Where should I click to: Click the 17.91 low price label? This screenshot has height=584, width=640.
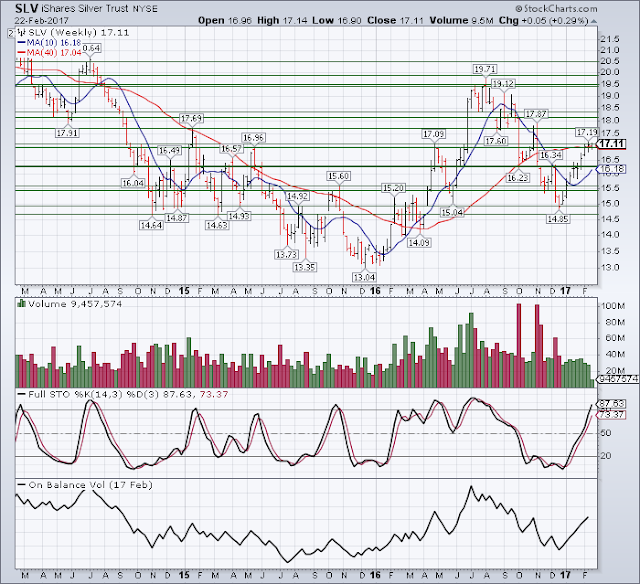pyautogui.click(x=67, y=133)
